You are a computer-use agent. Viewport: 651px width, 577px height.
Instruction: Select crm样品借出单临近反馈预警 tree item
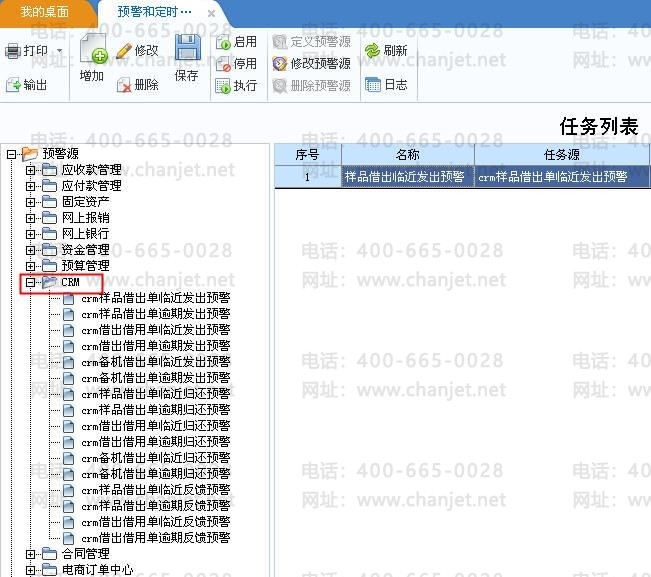click(156, 490)
